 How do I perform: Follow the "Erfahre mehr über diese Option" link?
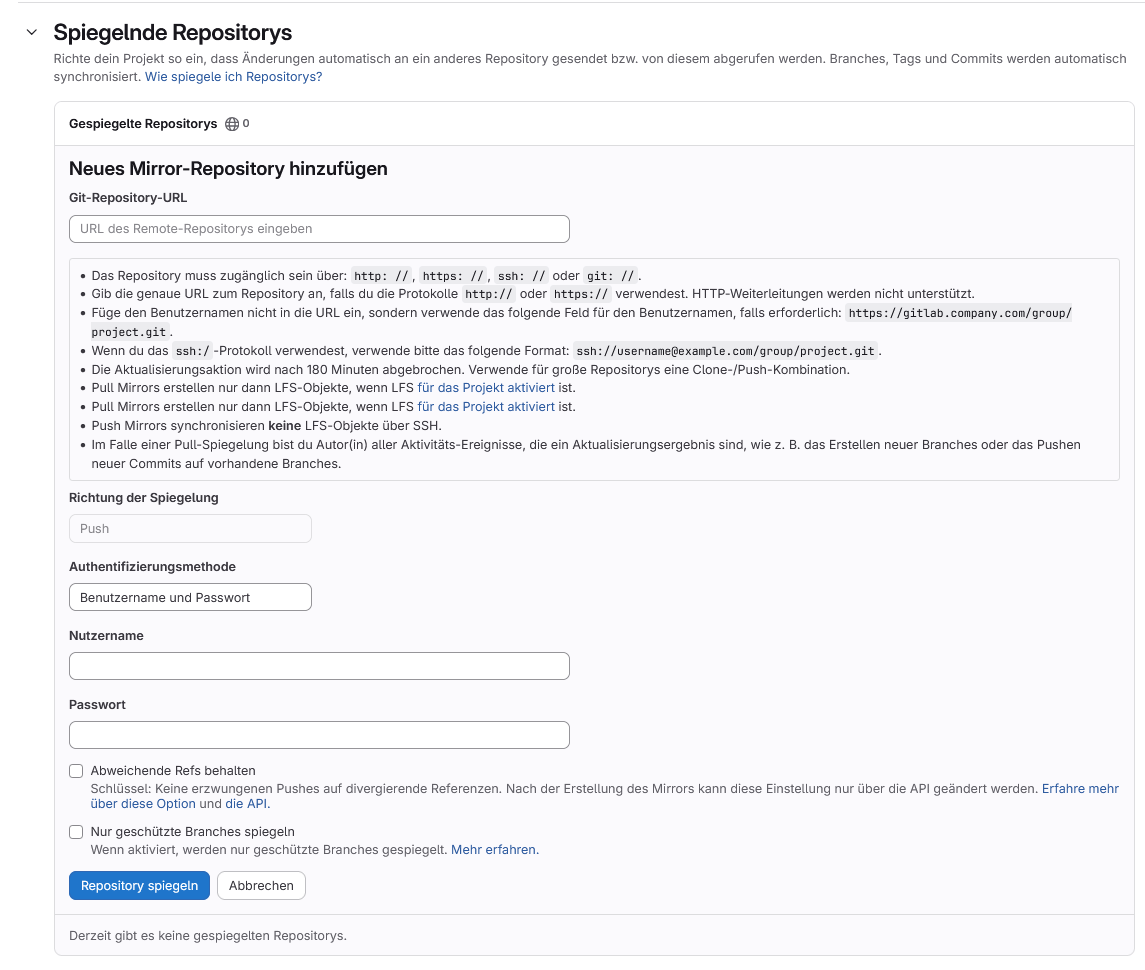pyautogui.click(x=1080, y=789)
